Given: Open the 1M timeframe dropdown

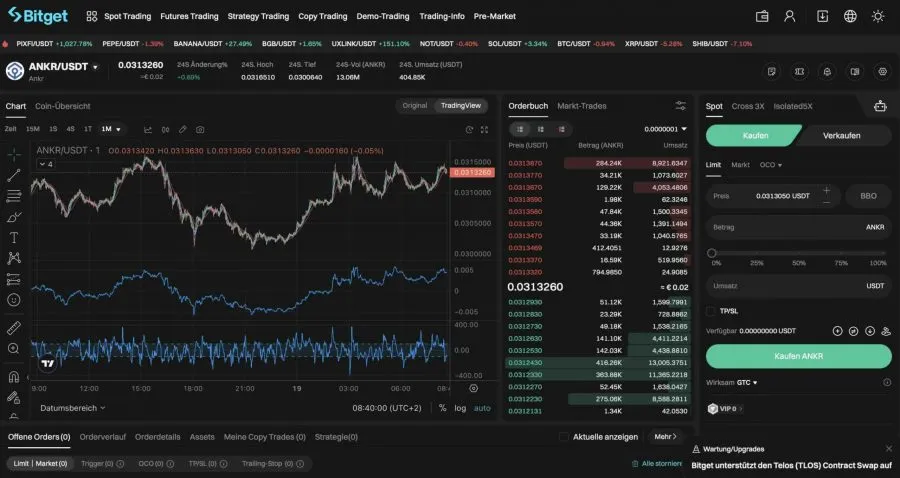Looking at the screenshot, I should [111, 129].
